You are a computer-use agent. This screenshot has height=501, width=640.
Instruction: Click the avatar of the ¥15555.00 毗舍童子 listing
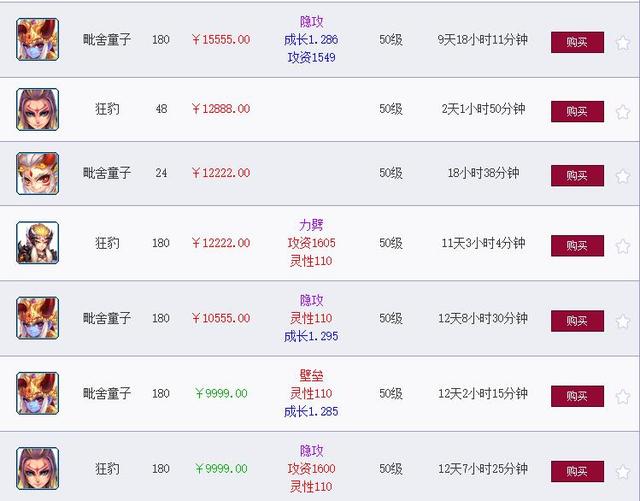(38, 40)
